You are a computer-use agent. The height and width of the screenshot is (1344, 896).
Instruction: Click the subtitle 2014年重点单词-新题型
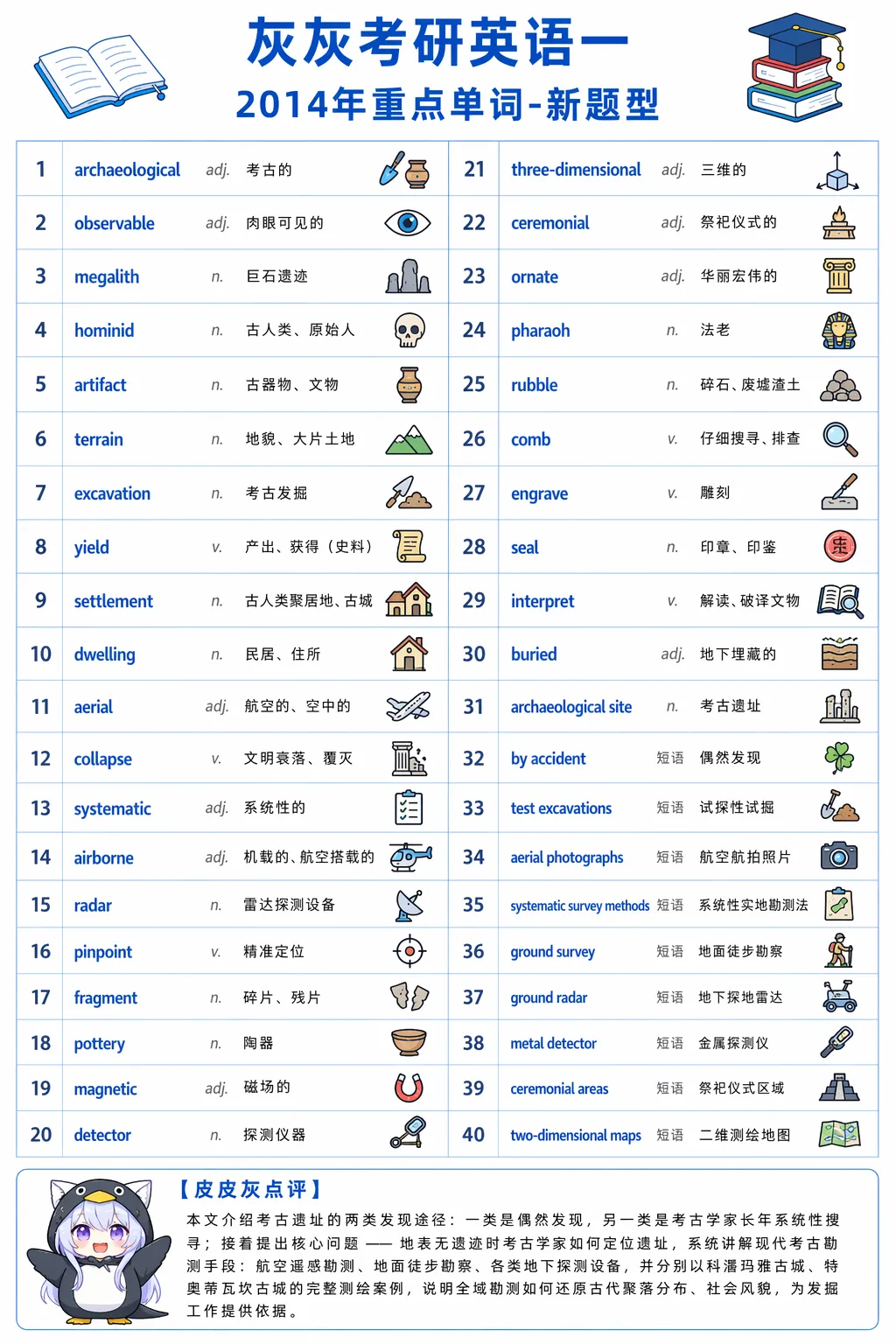447,104
